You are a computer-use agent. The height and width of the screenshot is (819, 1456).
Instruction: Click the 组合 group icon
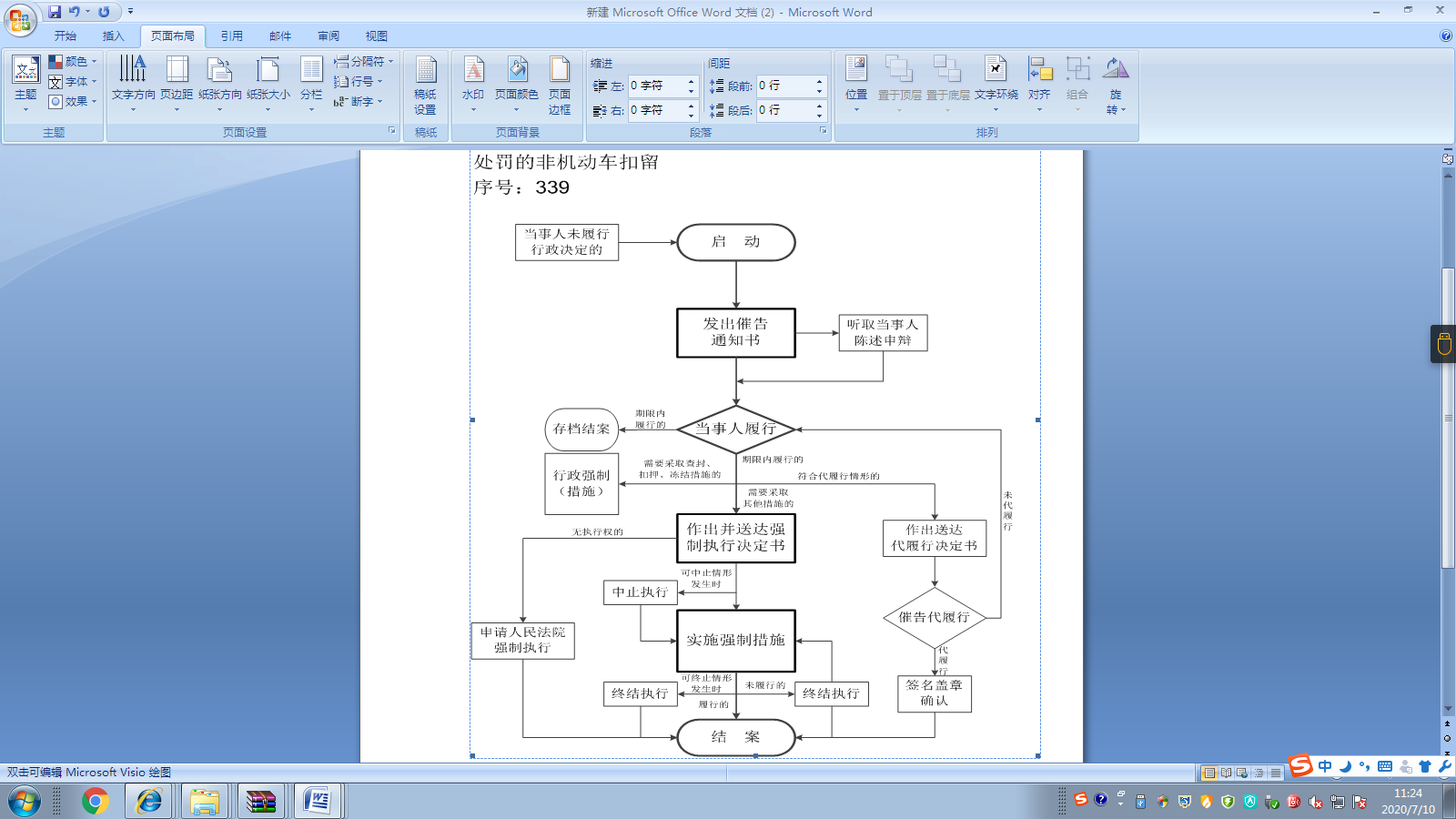click(x=1077, y=70)
